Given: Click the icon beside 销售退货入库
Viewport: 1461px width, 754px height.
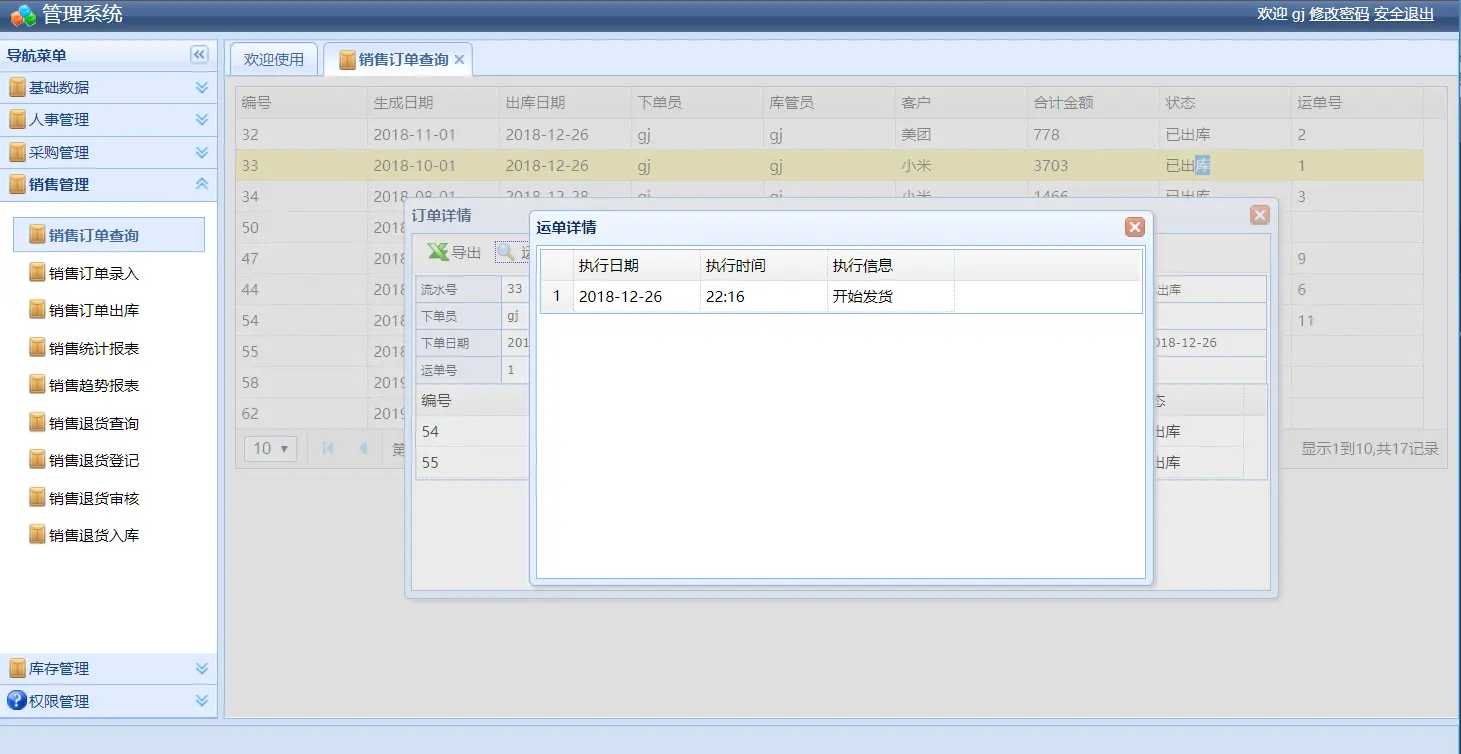Looking at the screenshot, I should pos(38,535).
